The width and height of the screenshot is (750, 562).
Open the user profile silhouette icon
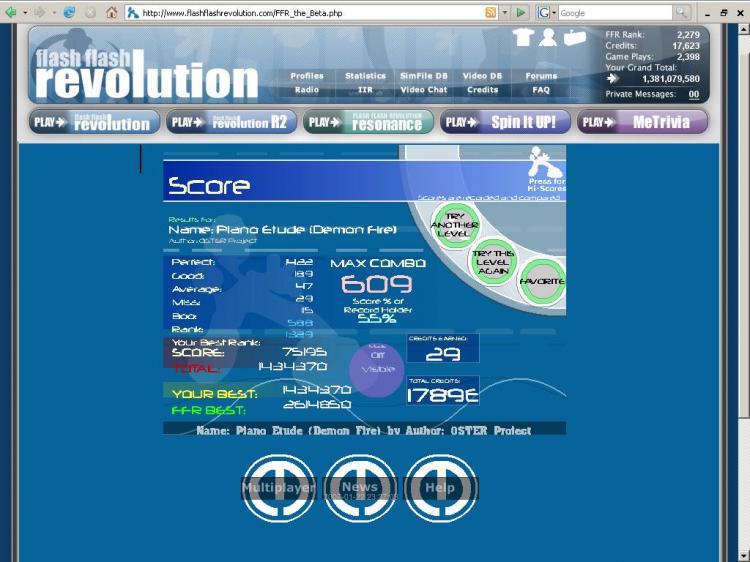click(548, 37)
